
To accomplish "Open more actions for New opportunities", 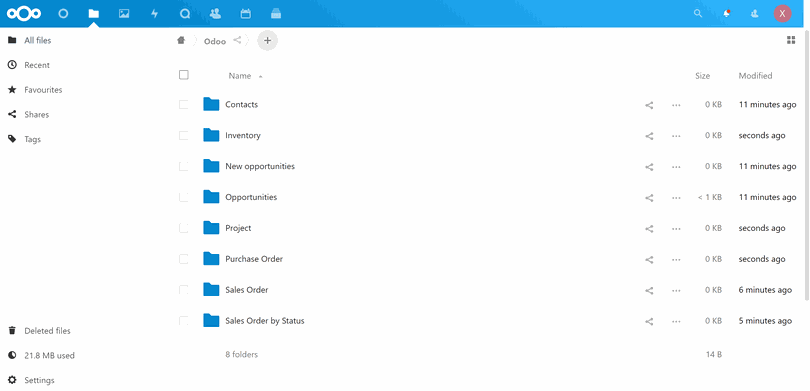I will tap(676, 167).
